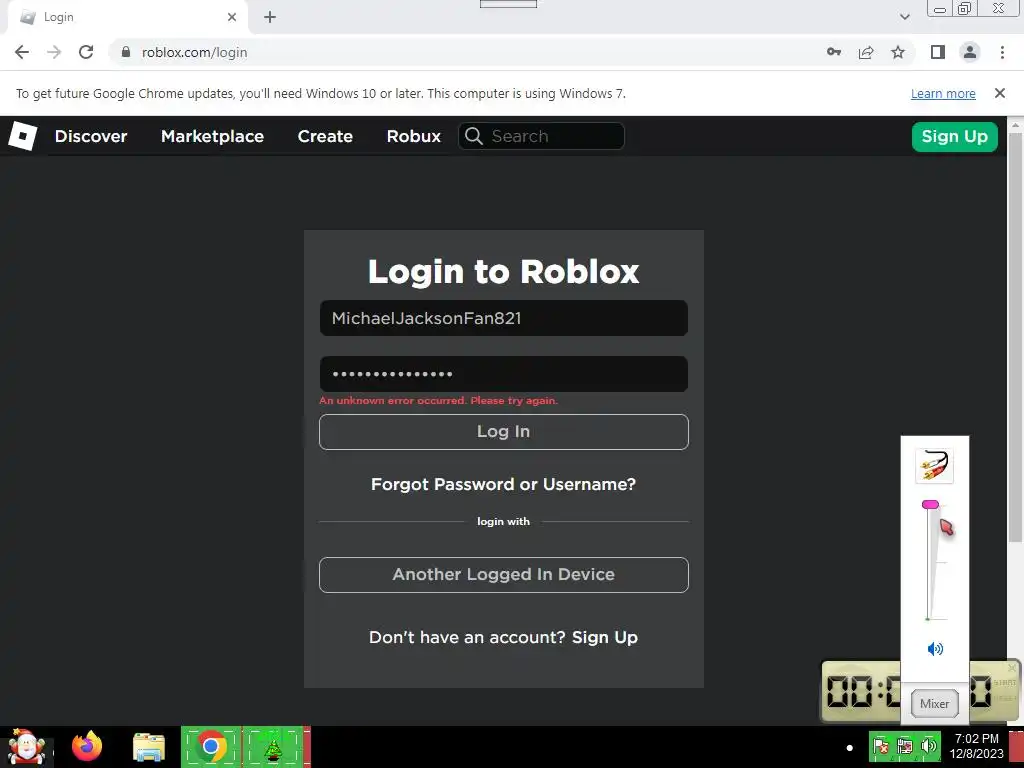The image size is (1024, 768).
Task: Open the audio device cable icon
Action: tap(934, 466)
